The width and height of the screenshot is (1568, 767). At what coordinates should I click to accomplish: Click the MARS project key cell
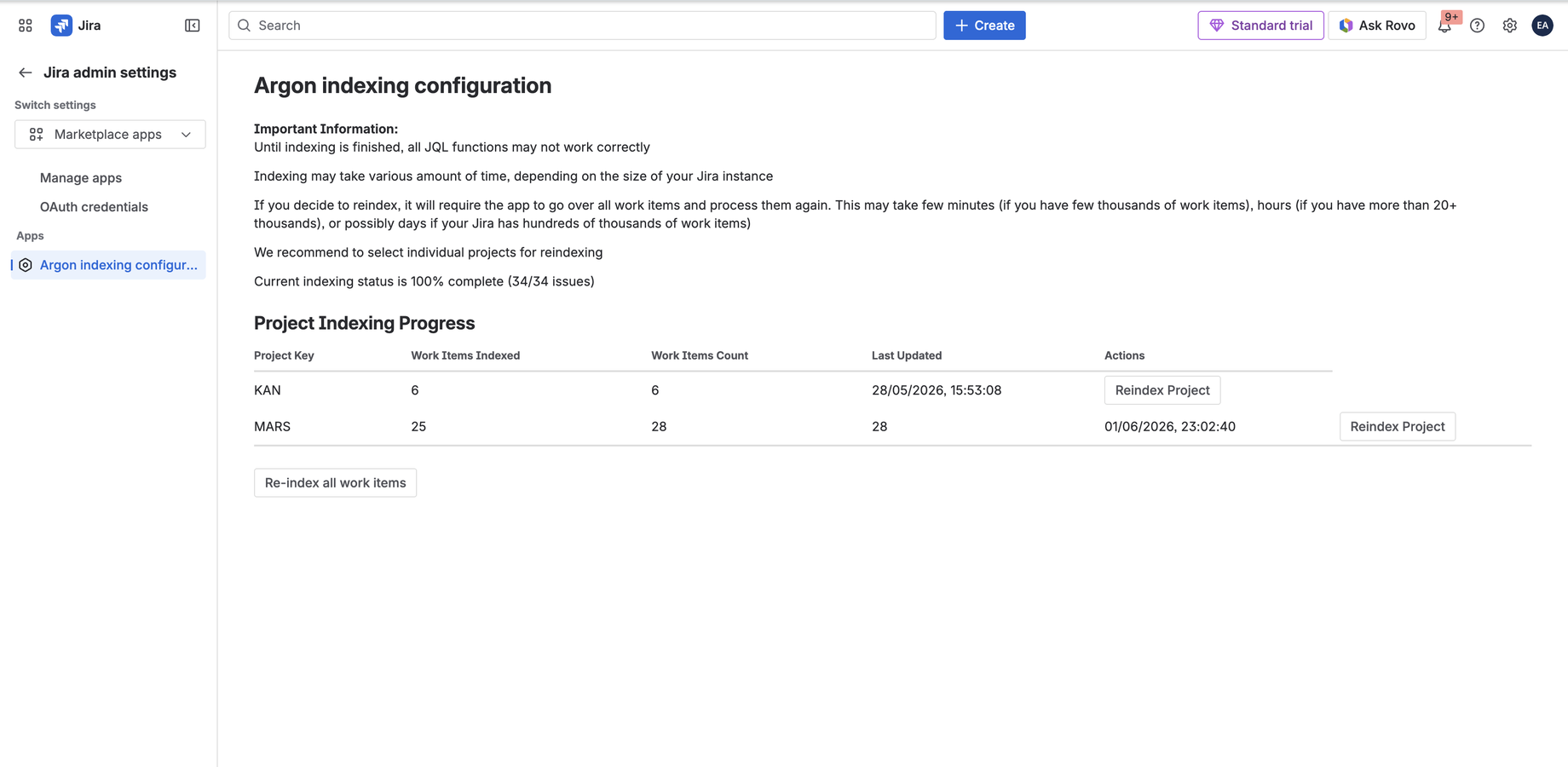pyautogui.click(x=272, y=427)
